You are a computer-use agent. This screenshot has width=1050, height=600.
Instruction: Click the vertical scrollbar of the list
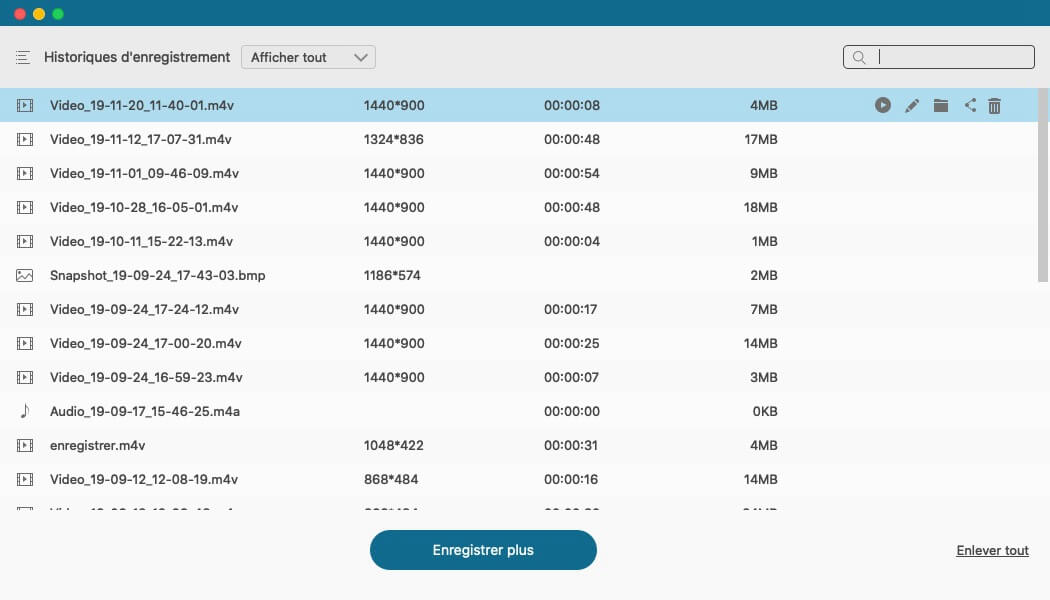click(x=1043, y=185)
